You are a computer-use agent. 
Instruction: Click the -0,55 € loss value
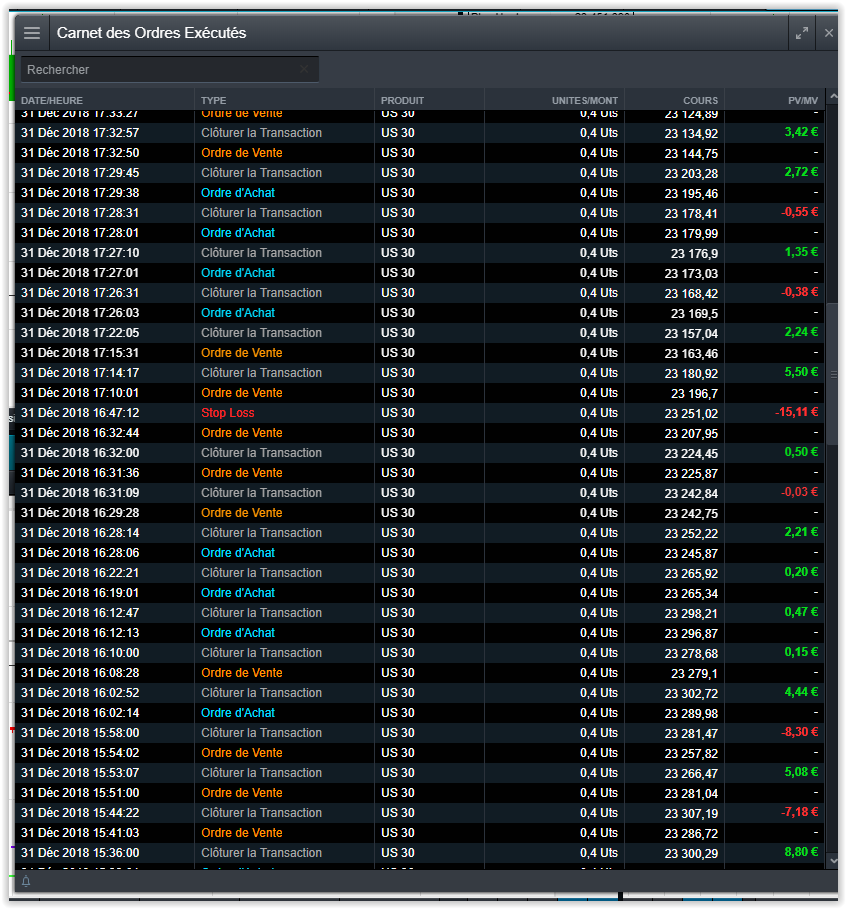tap(800, 212)
